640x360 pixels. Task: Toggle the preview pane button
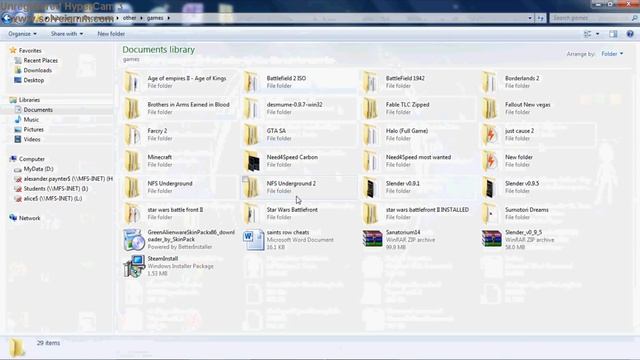(x=613, y=34)
